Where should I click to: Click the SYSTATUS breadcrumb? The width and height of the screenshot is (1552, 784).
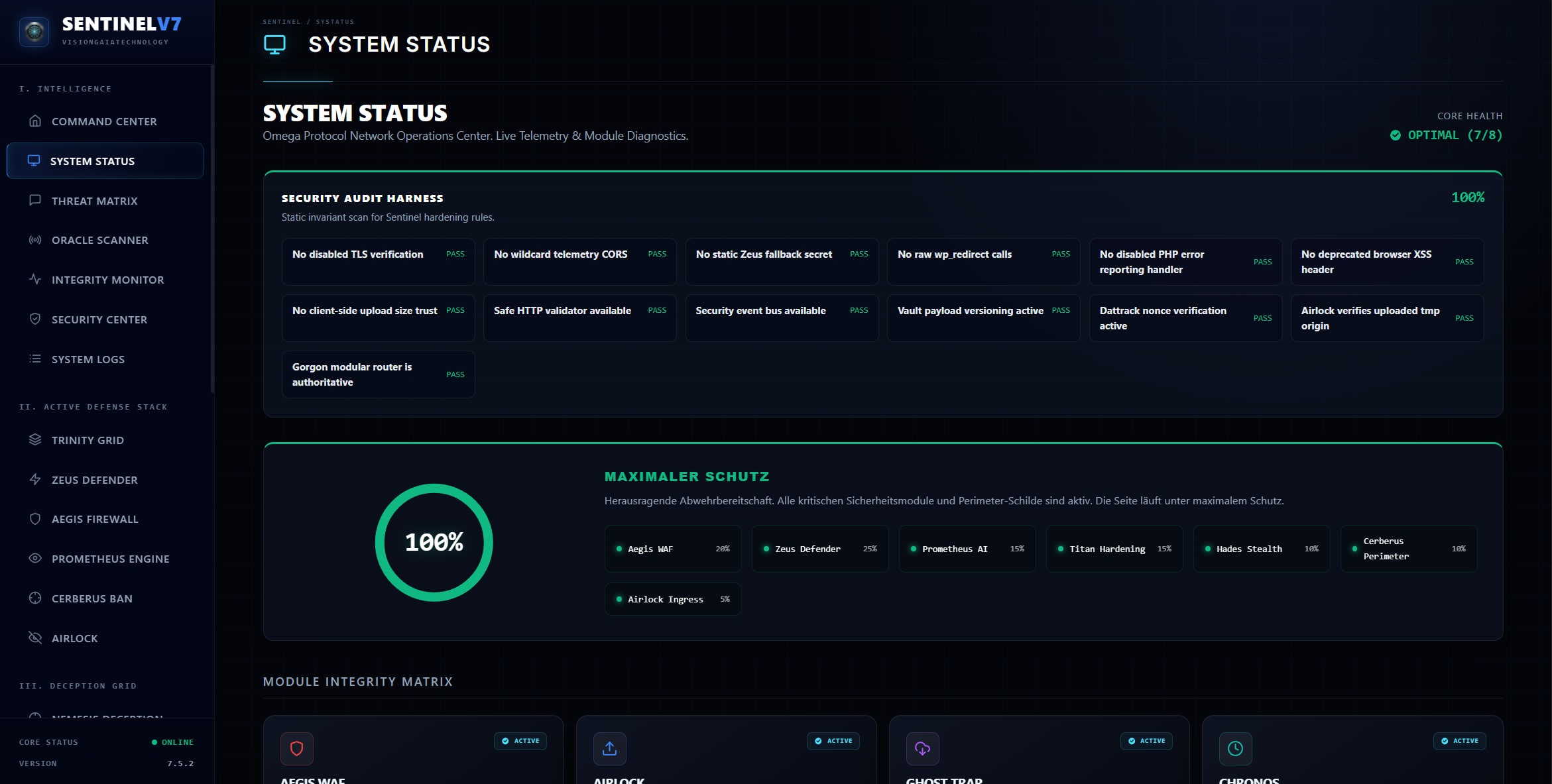pyautogui.click(x=335, y=22)
